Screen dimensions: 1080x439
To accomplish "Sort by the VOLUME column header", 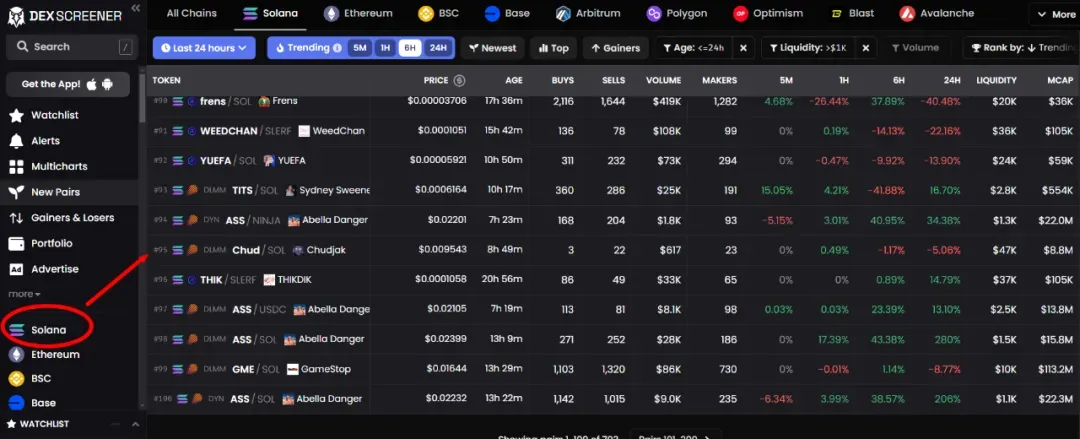I will (663, 81).
